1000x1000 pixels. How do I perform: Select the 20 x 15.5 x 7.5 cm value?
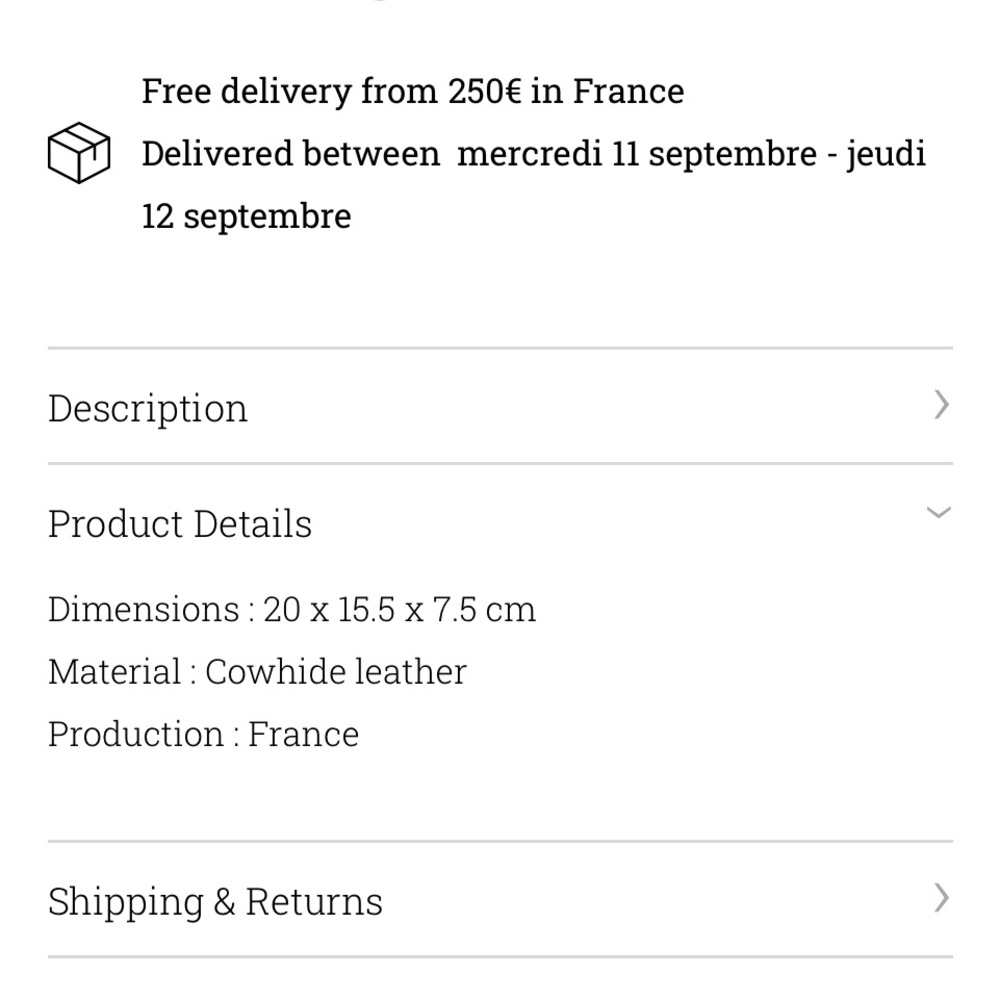tap(399, 609)
